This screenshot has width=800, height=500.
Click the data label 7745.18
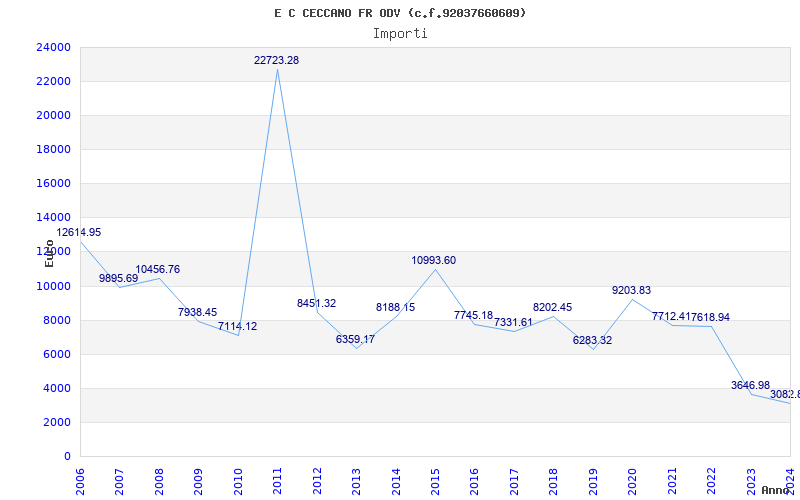tap(473, 315)
